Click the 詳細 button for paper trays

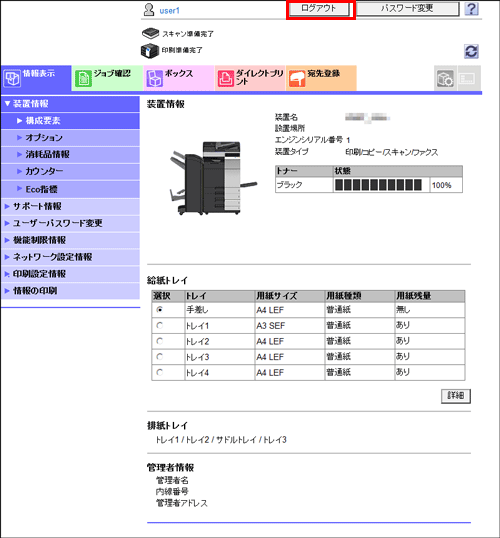(x=456, y=396)
